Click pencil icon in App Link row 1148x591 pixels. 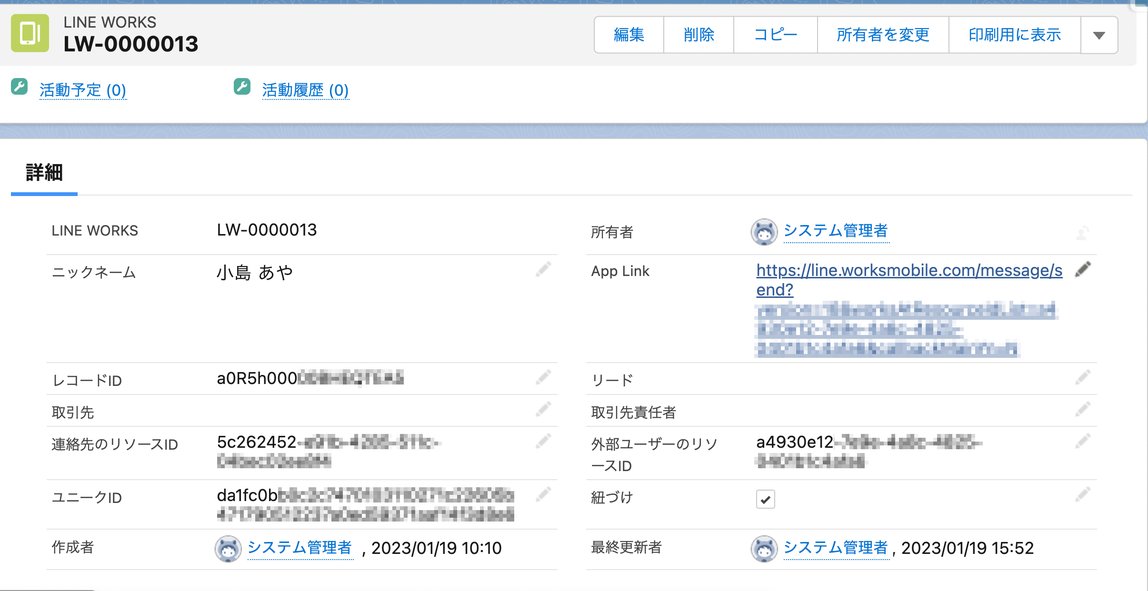[x=1083, y=270]
